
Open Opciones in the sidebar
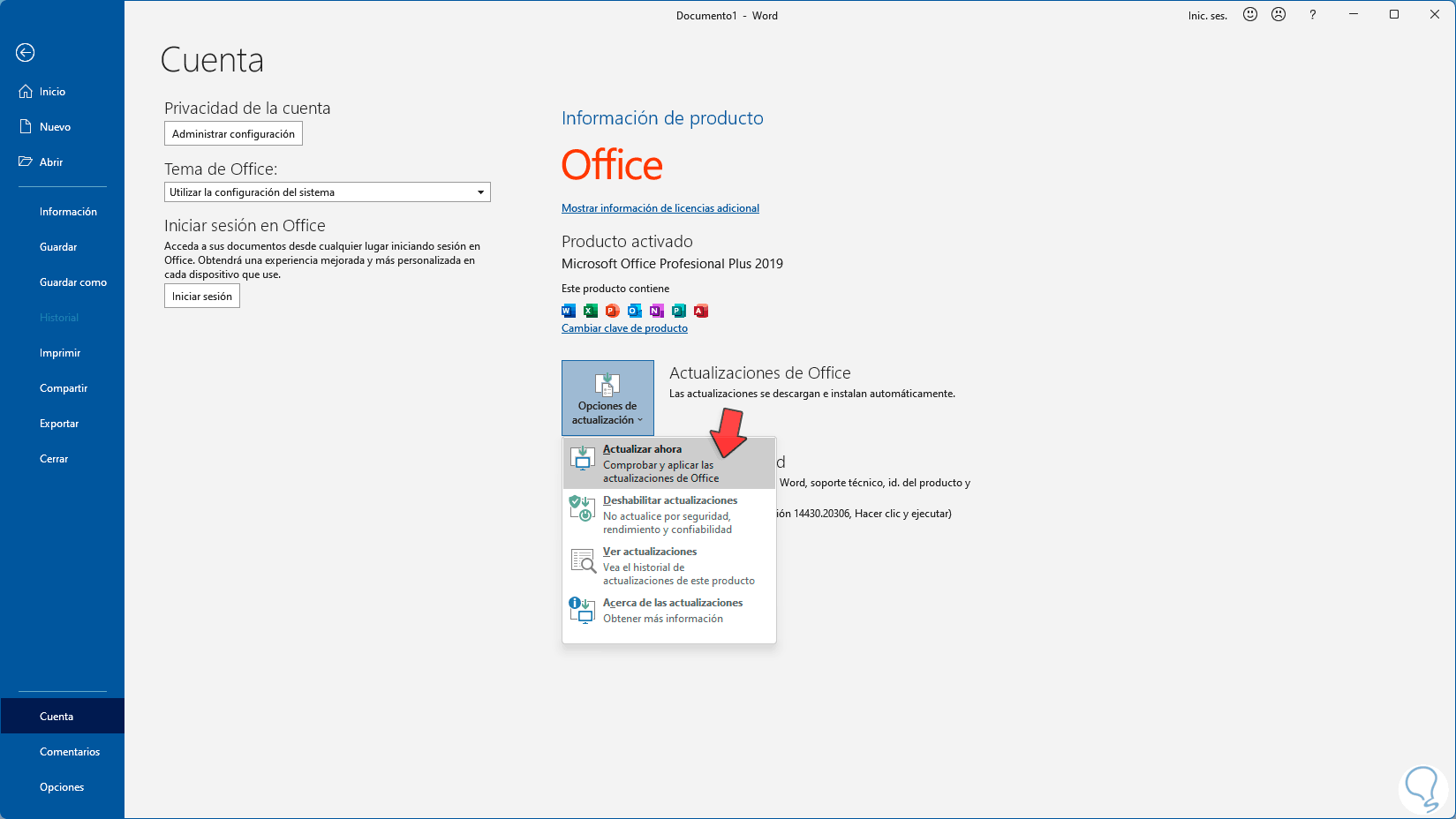pos(62,787)
